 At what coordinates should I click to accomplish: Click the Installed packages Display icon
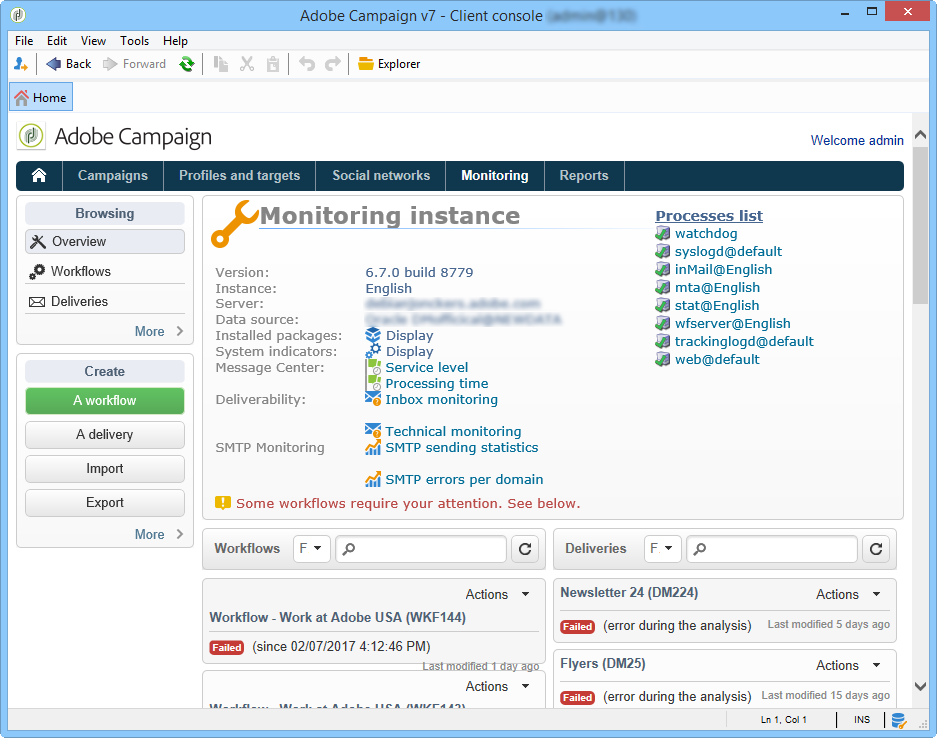point(373,335)
